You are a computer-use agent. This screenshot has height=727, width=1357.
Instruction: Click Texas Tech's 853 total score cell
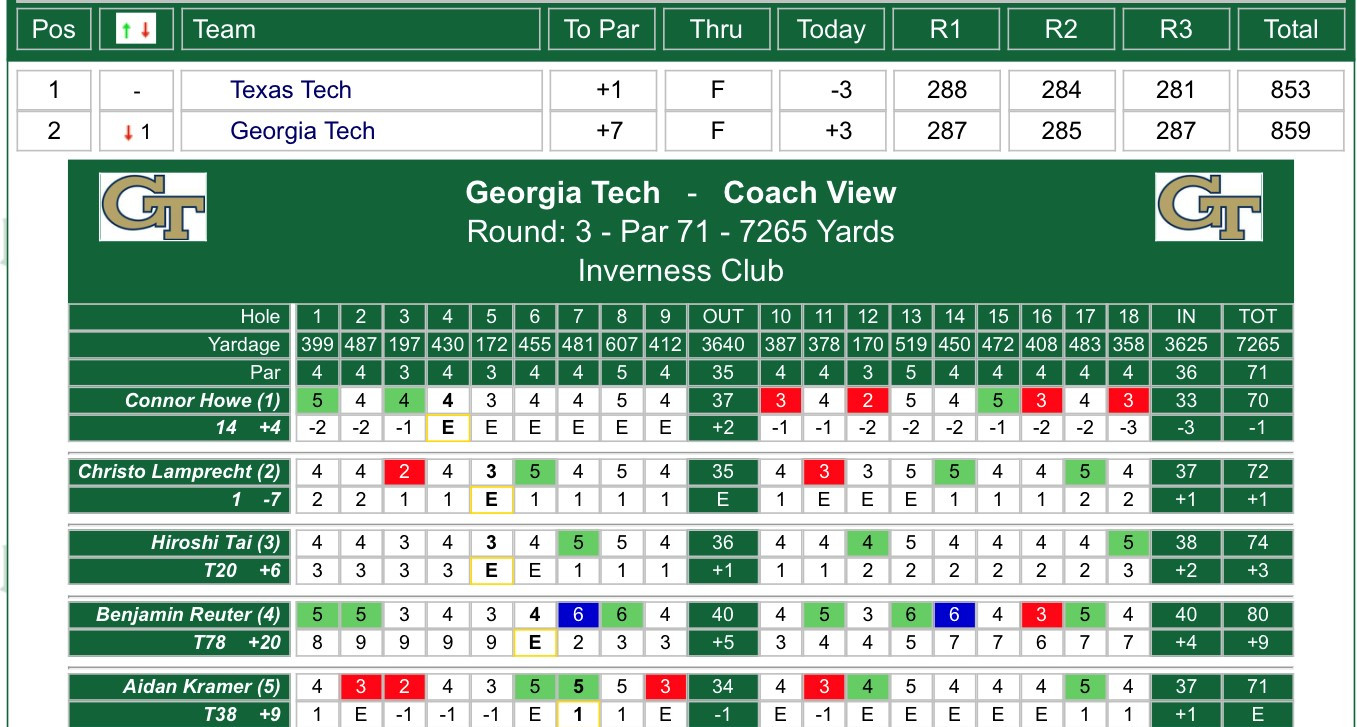[x=1291, y=90]
